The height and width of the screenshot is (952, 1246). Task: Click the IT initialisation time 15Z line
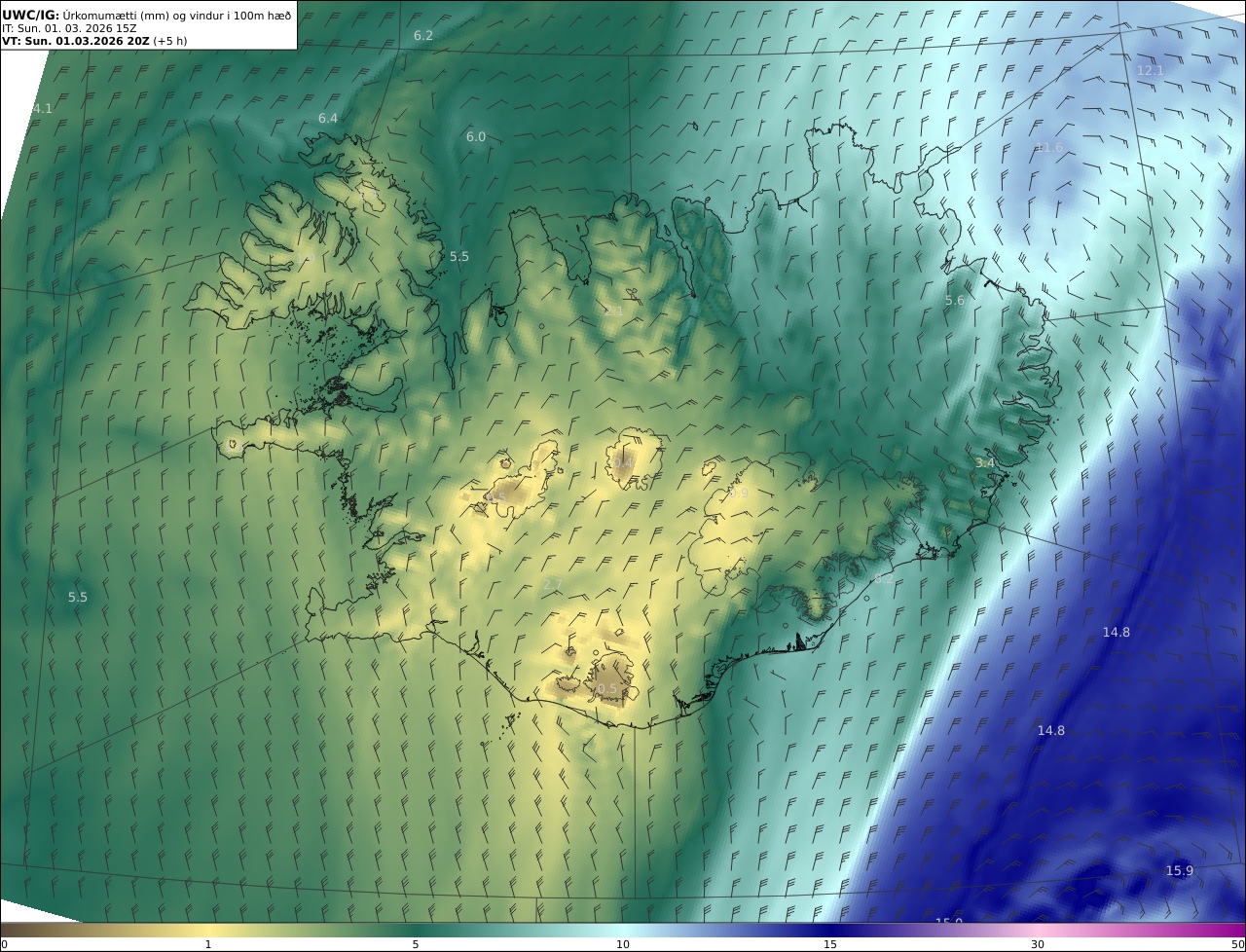coord(69,28)
